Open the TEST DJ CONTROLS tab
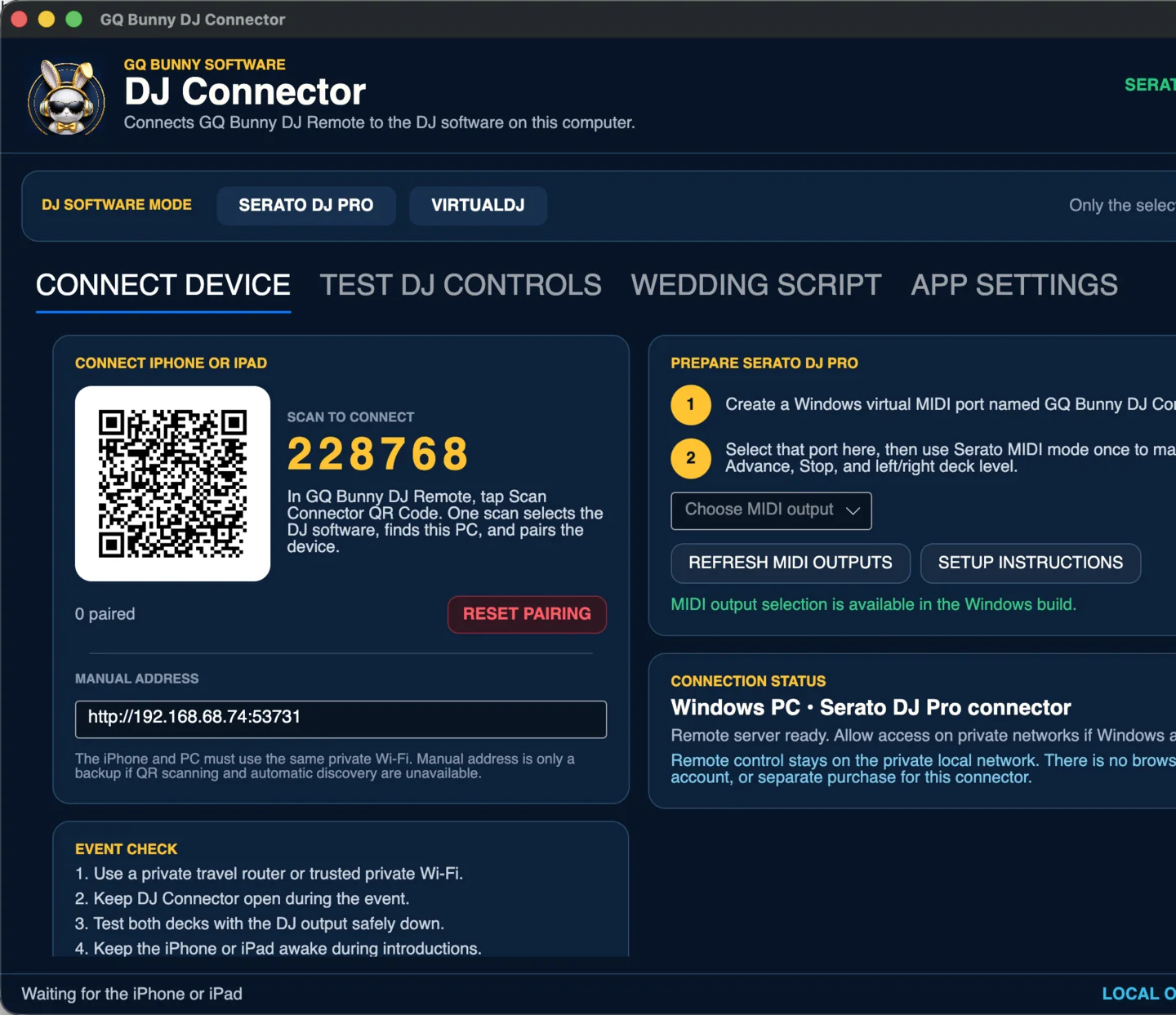Viewport: 1176px width, 1015px height. [461, 285]
